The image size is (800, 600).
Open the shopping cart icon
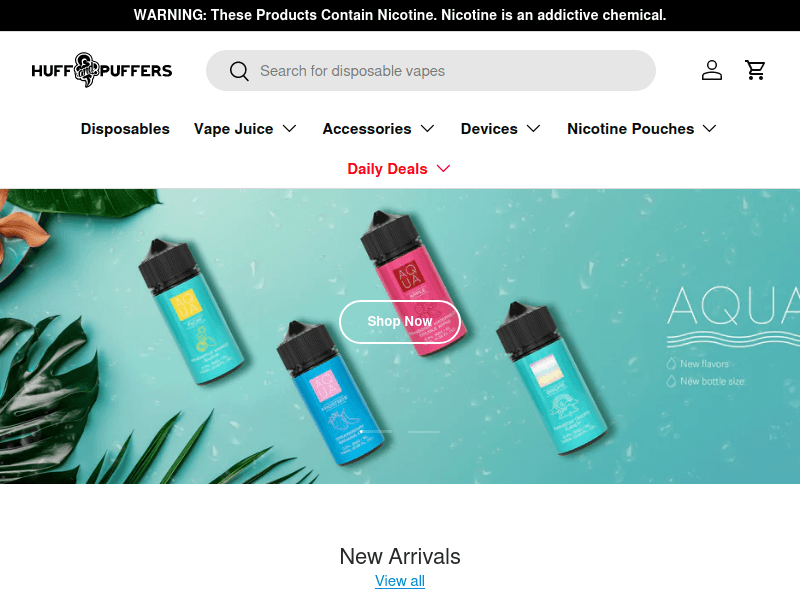click(755, 70)
